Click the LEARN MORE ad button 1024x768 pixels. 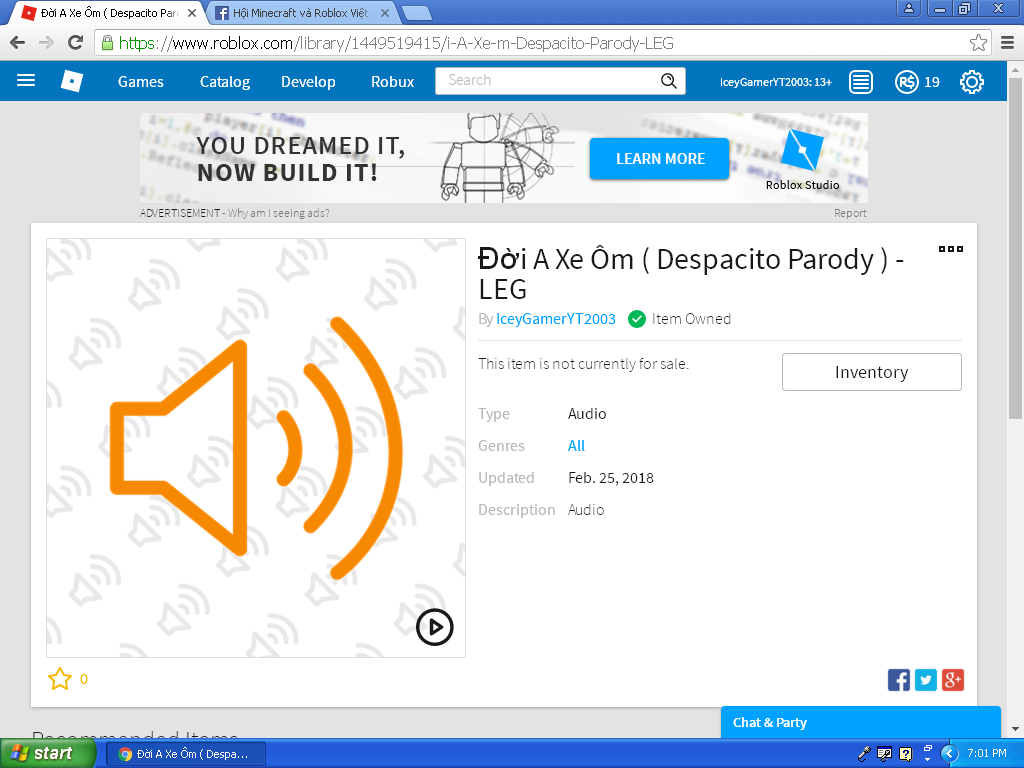point(660,159)
